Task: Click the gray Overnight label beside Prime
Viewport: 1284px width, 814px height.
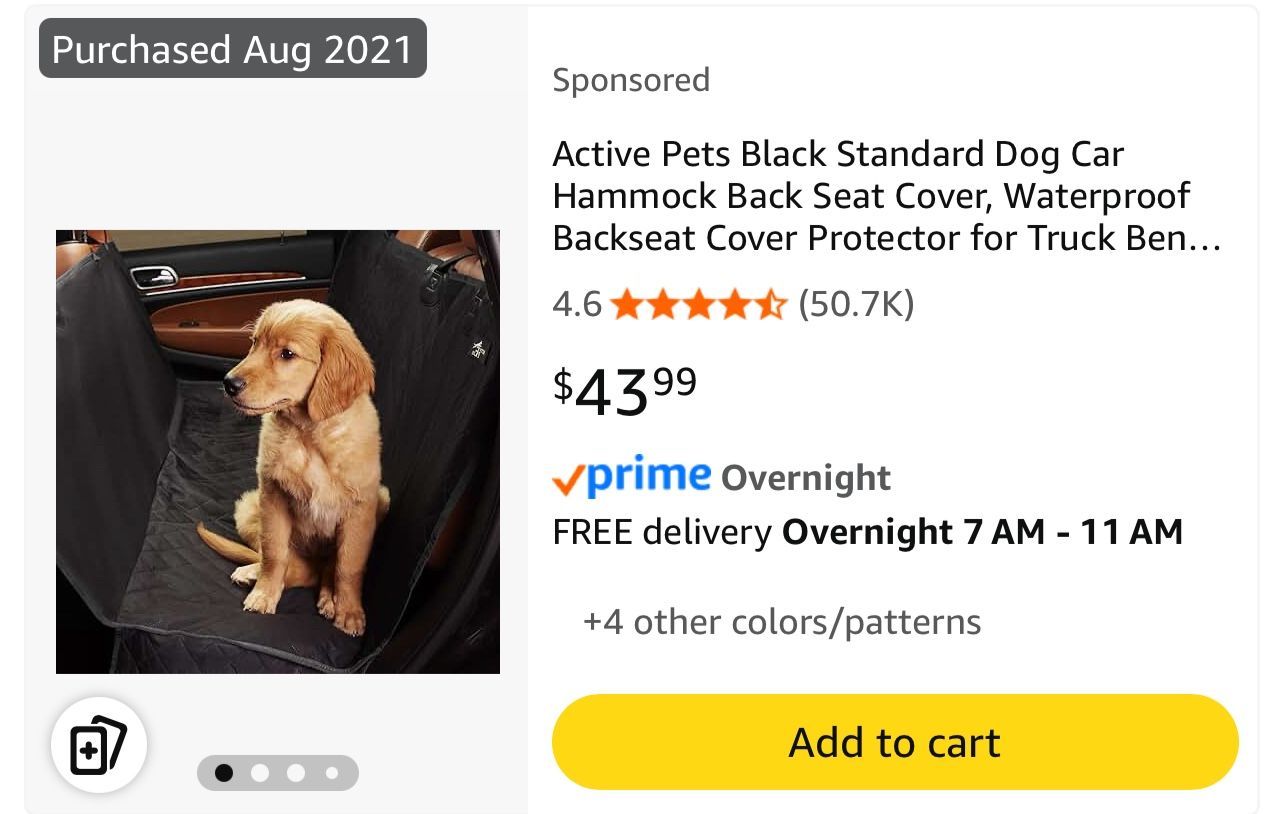Action: click(x=806, y=478)
